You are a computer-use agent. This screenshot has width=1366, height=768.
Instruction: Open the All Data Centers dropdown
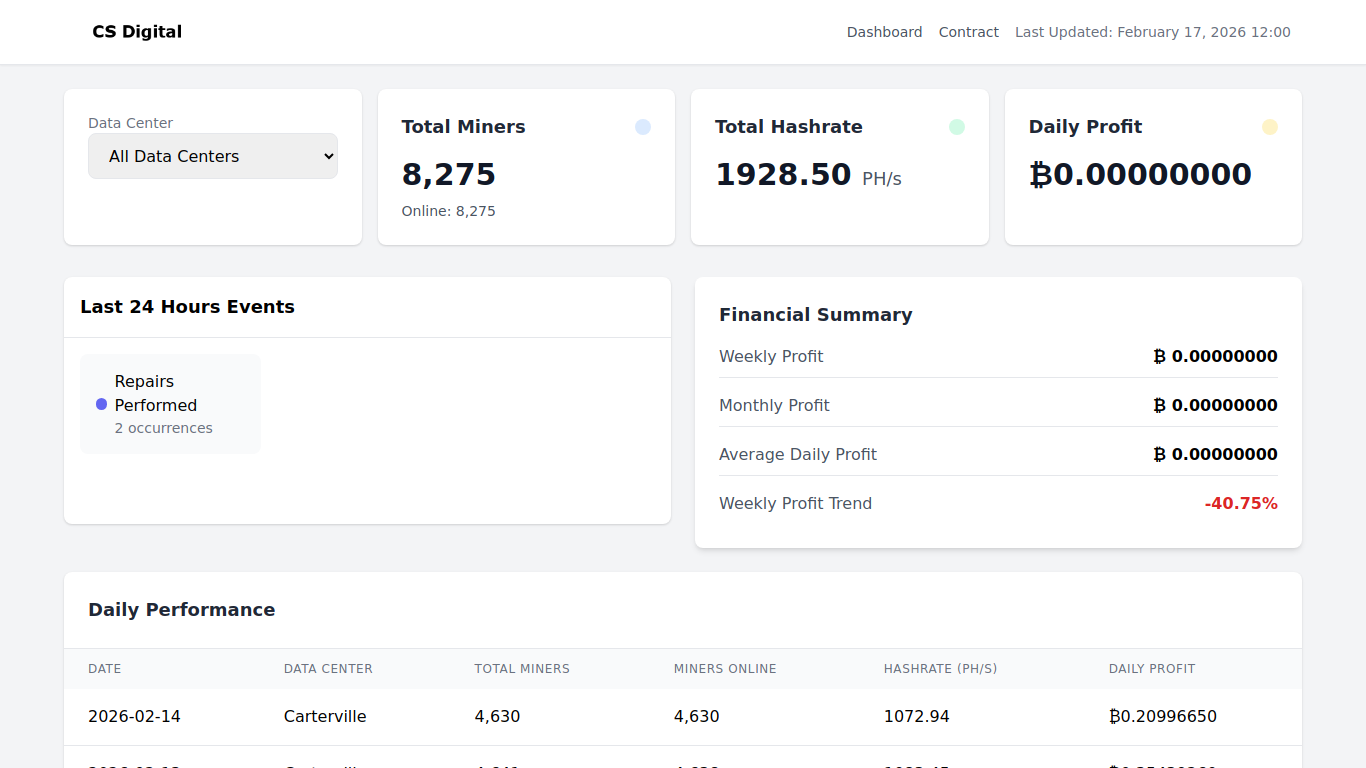click(213, 156)
